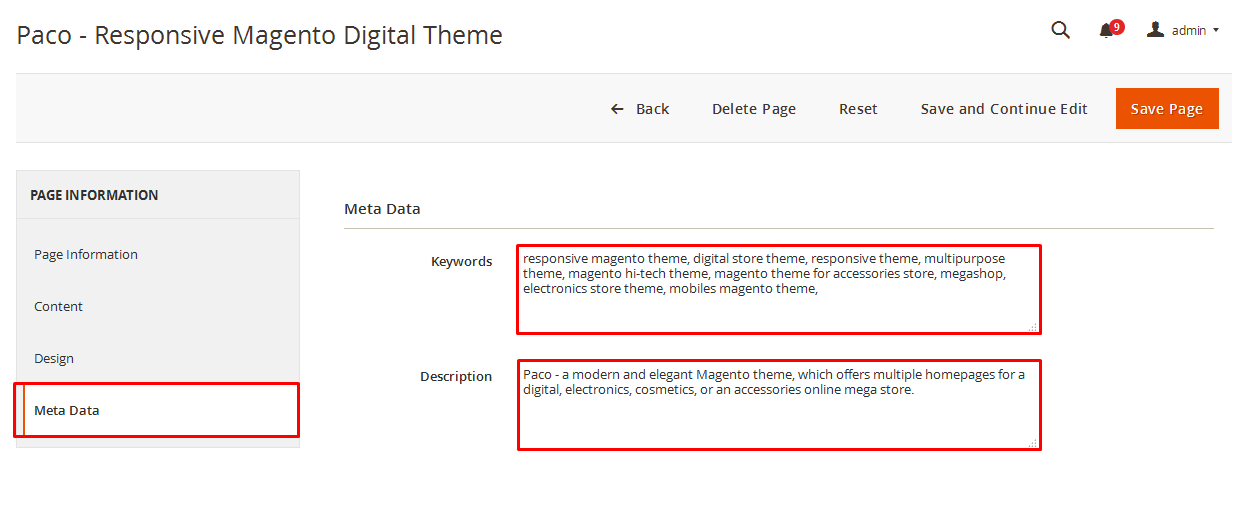
Task: Go back using the Back arrow
Action: click(640, 109)
